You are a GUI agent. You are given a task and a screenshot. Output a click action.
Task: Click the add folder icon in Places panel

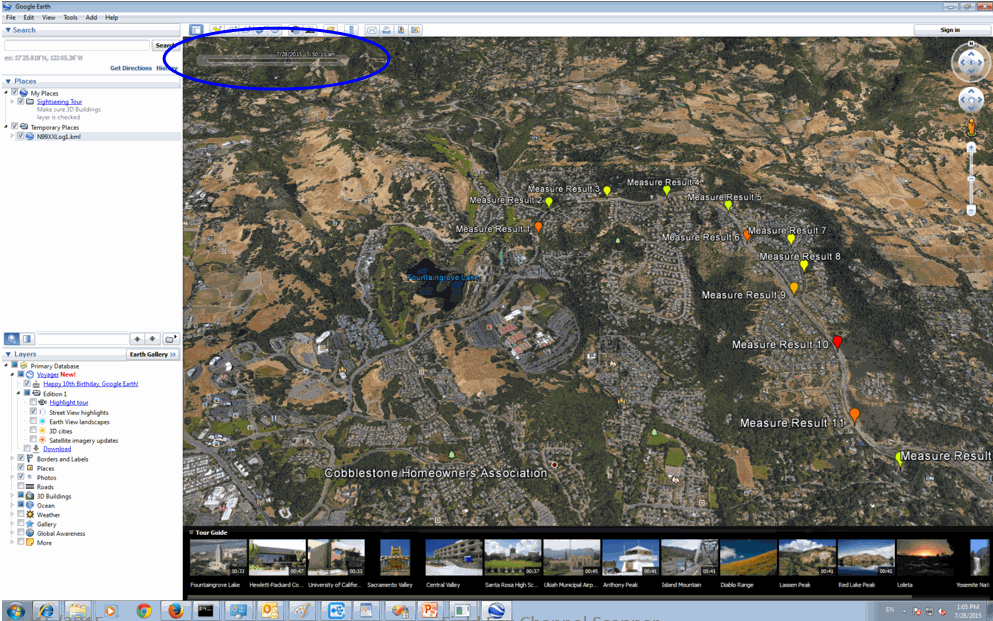tap(170, 339)
